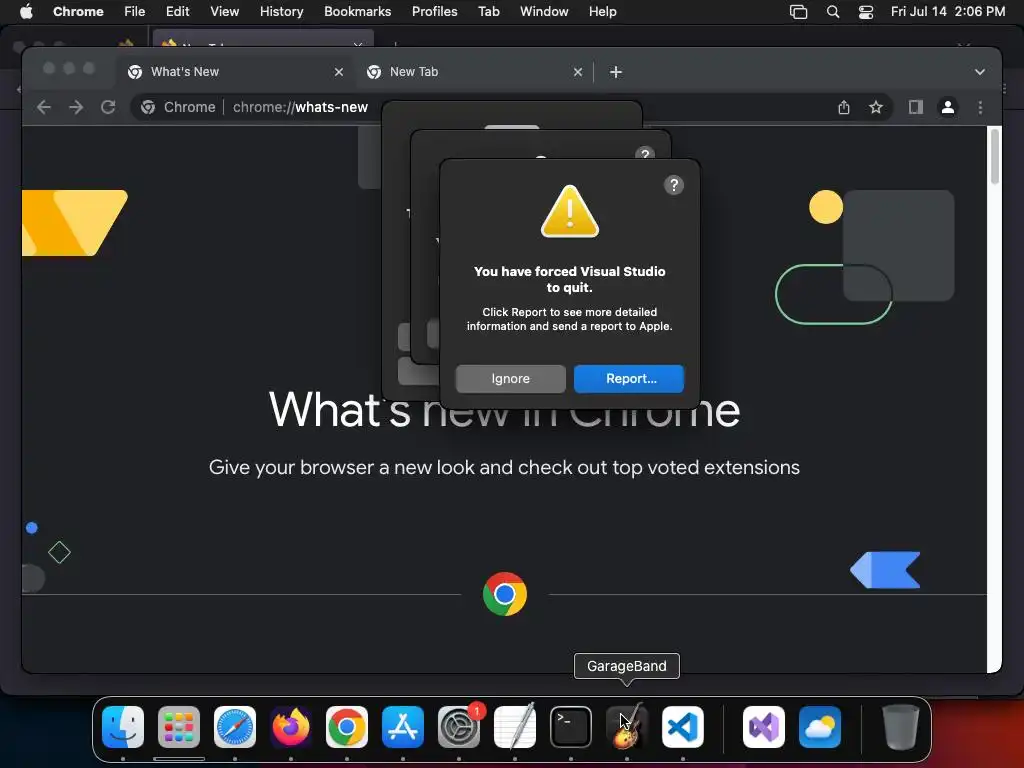The height and width of the screenshot is (768, 1024).
Task: Open Launchpad from the Dock
Action: pyautogui.click(x=179, y=727)
